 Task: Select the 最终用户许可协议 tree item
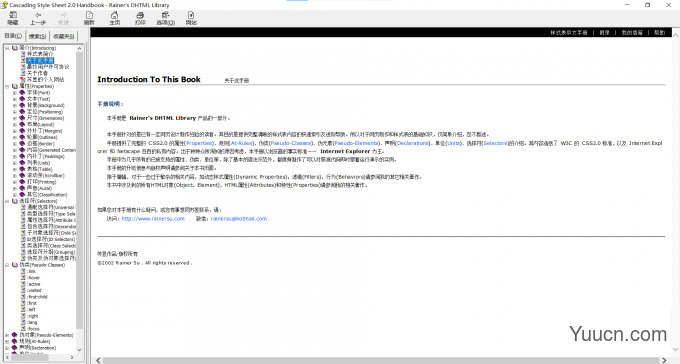click(48, 67)
